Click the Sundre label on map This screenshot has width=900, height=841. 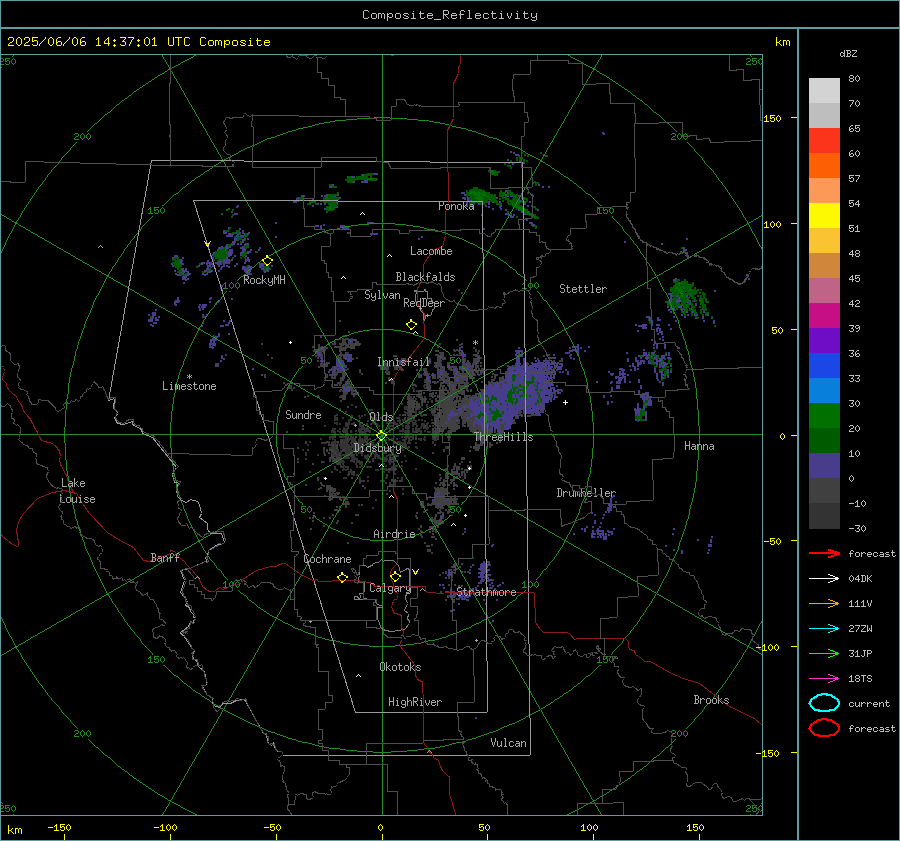click(x=303, y=415)
